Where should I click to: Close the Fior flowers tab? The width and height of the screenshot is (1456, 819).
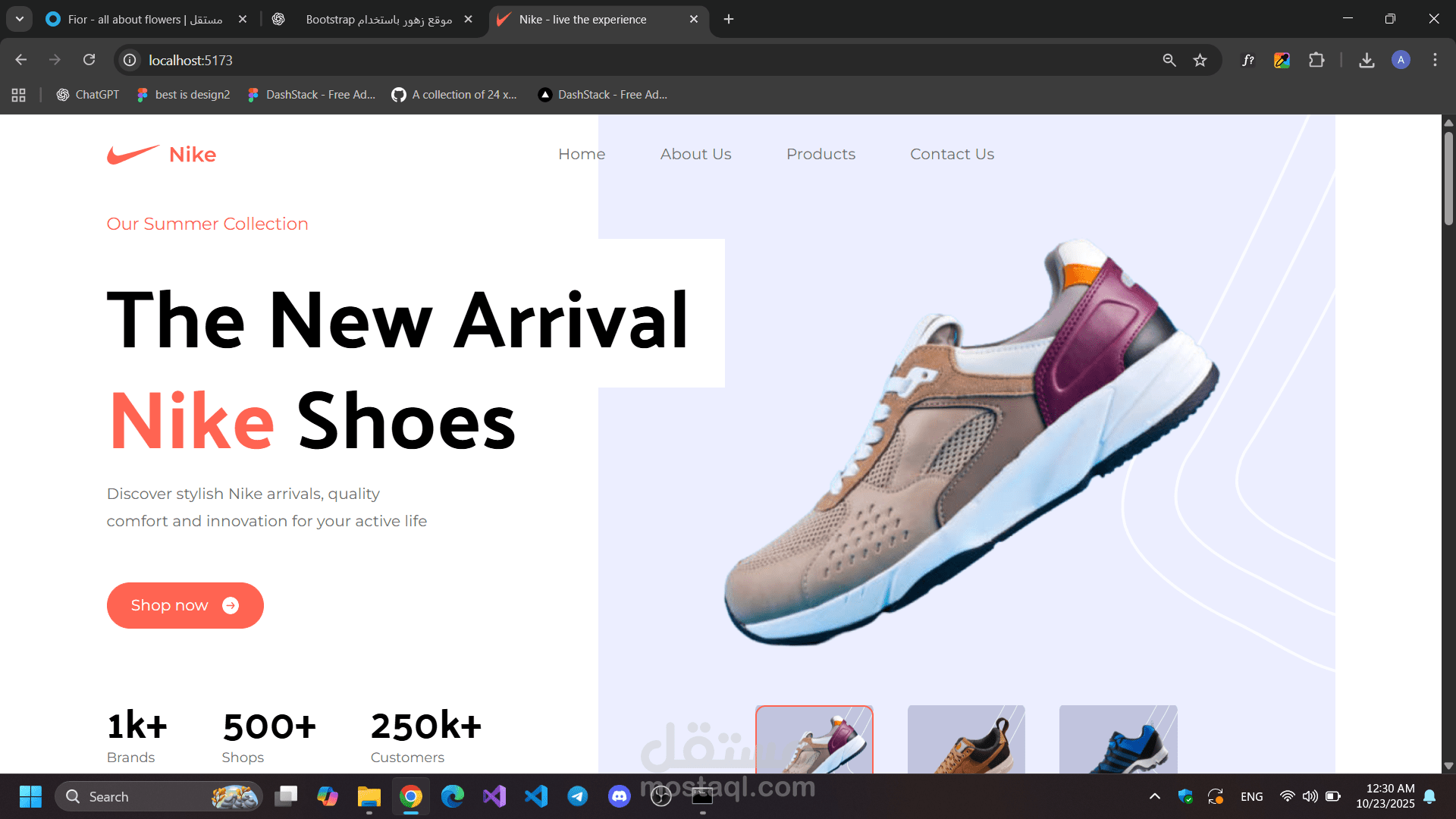(x=243, y=19)
